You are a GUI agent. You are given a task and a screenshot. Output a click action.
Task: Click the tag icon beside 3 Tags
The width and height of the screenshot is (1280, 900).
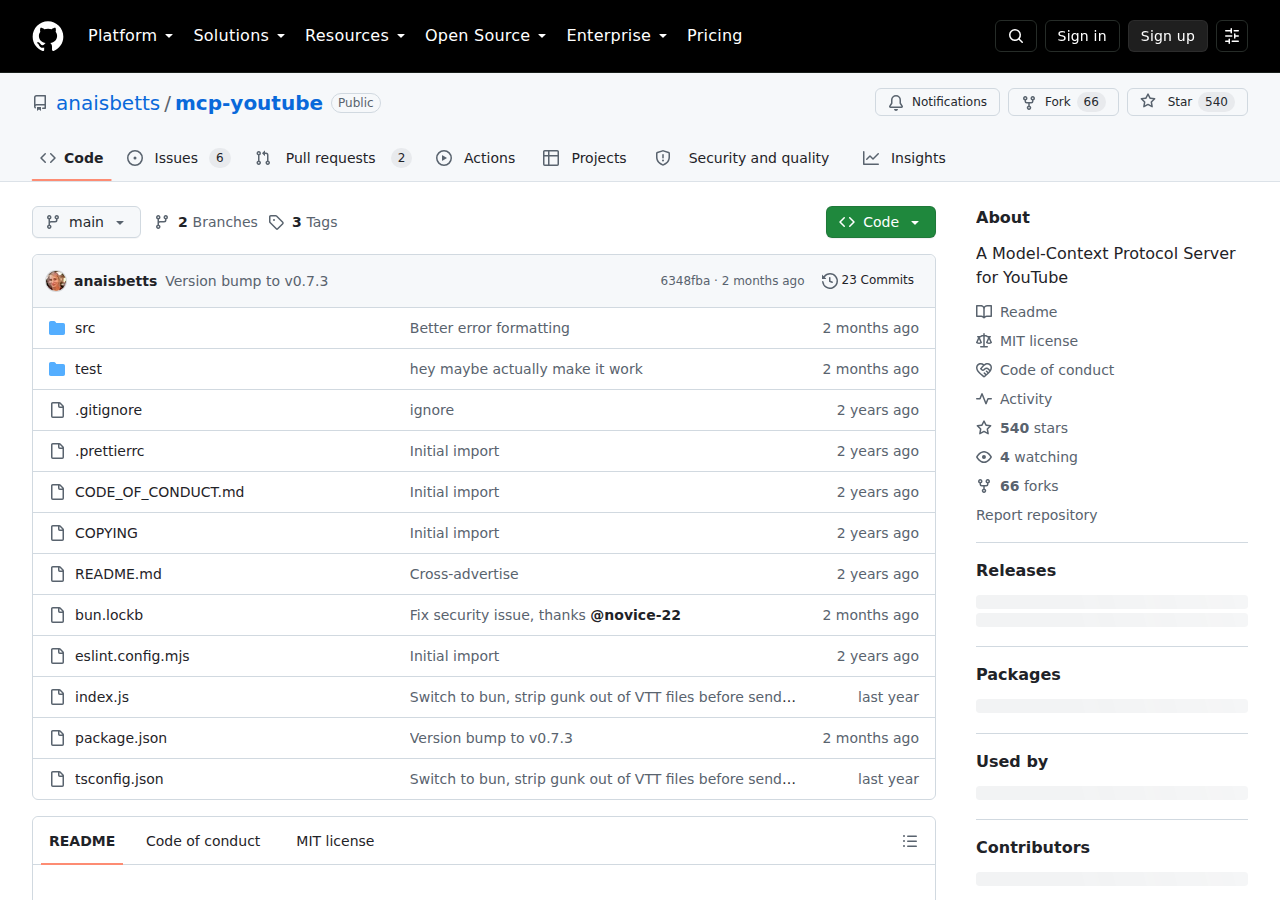(x=277, y=222)
